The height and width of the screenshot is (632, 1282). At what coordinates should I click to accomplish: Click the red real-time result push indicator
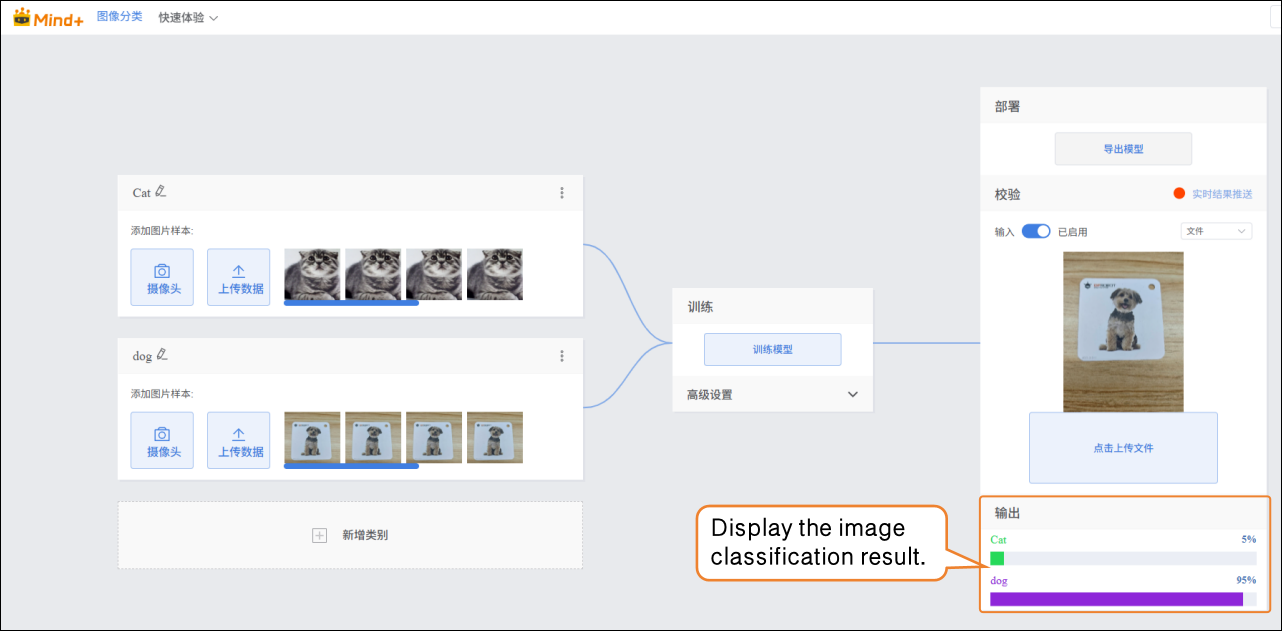pyautogui.click(x=1179, y=194)
